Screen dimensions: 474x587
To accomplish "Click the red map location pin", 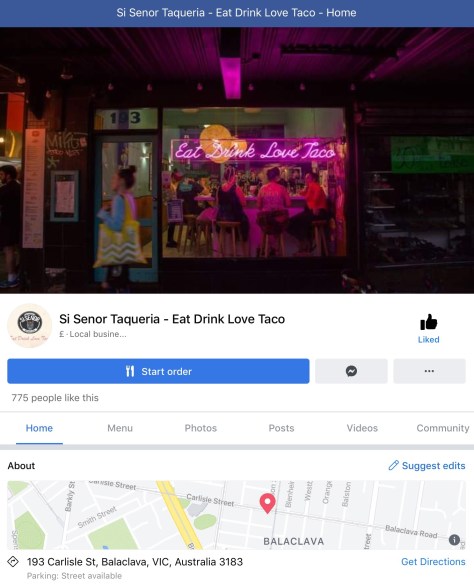I will coord(267,503).
